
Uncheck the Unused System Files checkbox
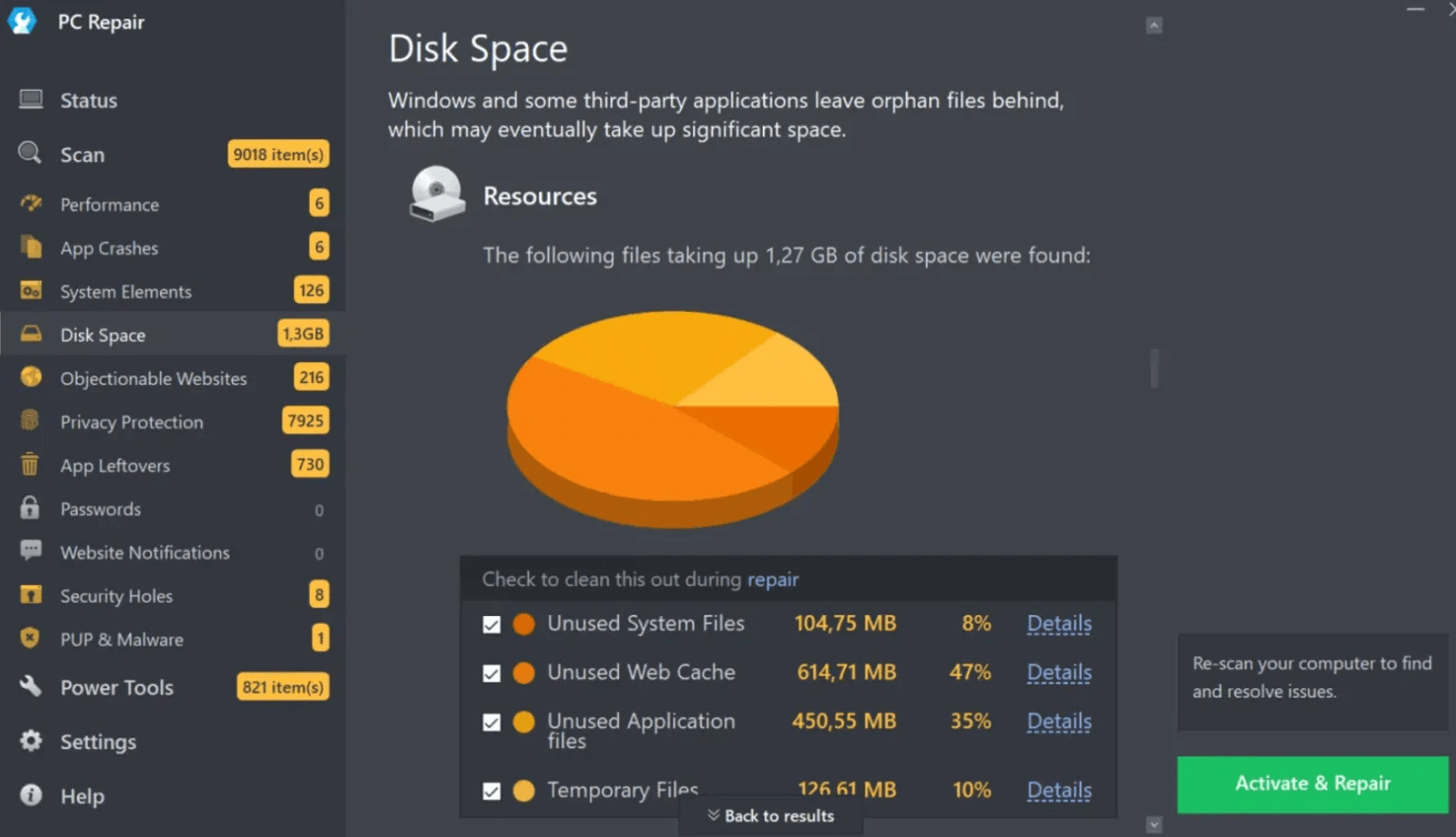(x=491, y=625)
